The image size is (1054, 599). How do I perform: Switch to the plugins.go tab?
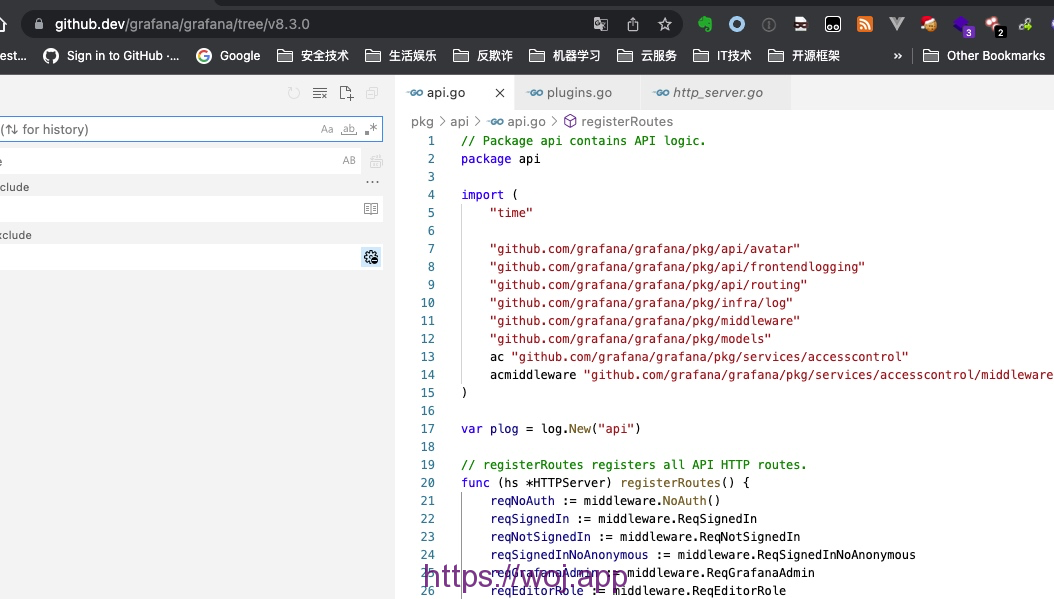coord(579,93)
